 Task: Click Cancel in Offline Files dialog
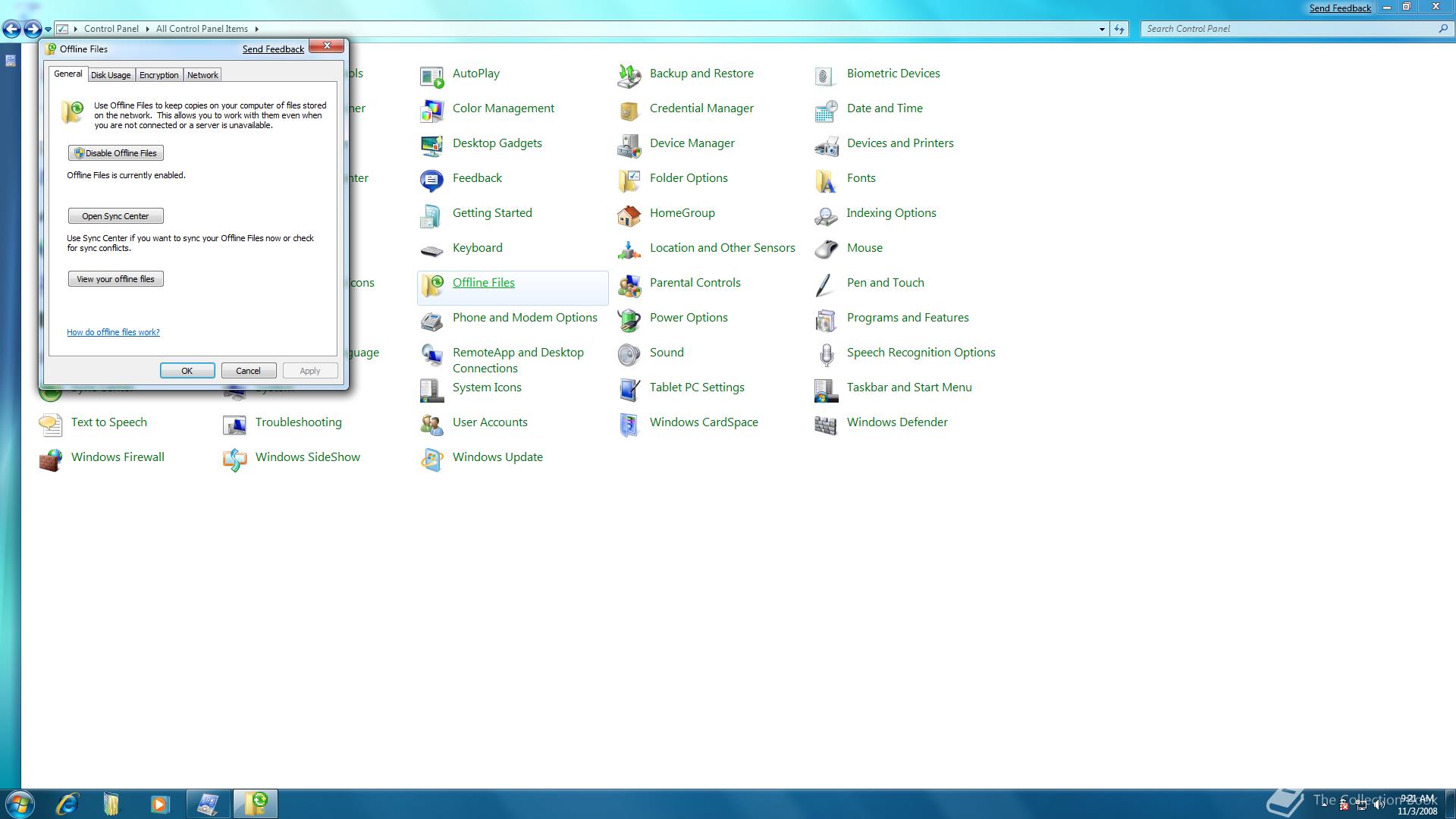[249, 371]
